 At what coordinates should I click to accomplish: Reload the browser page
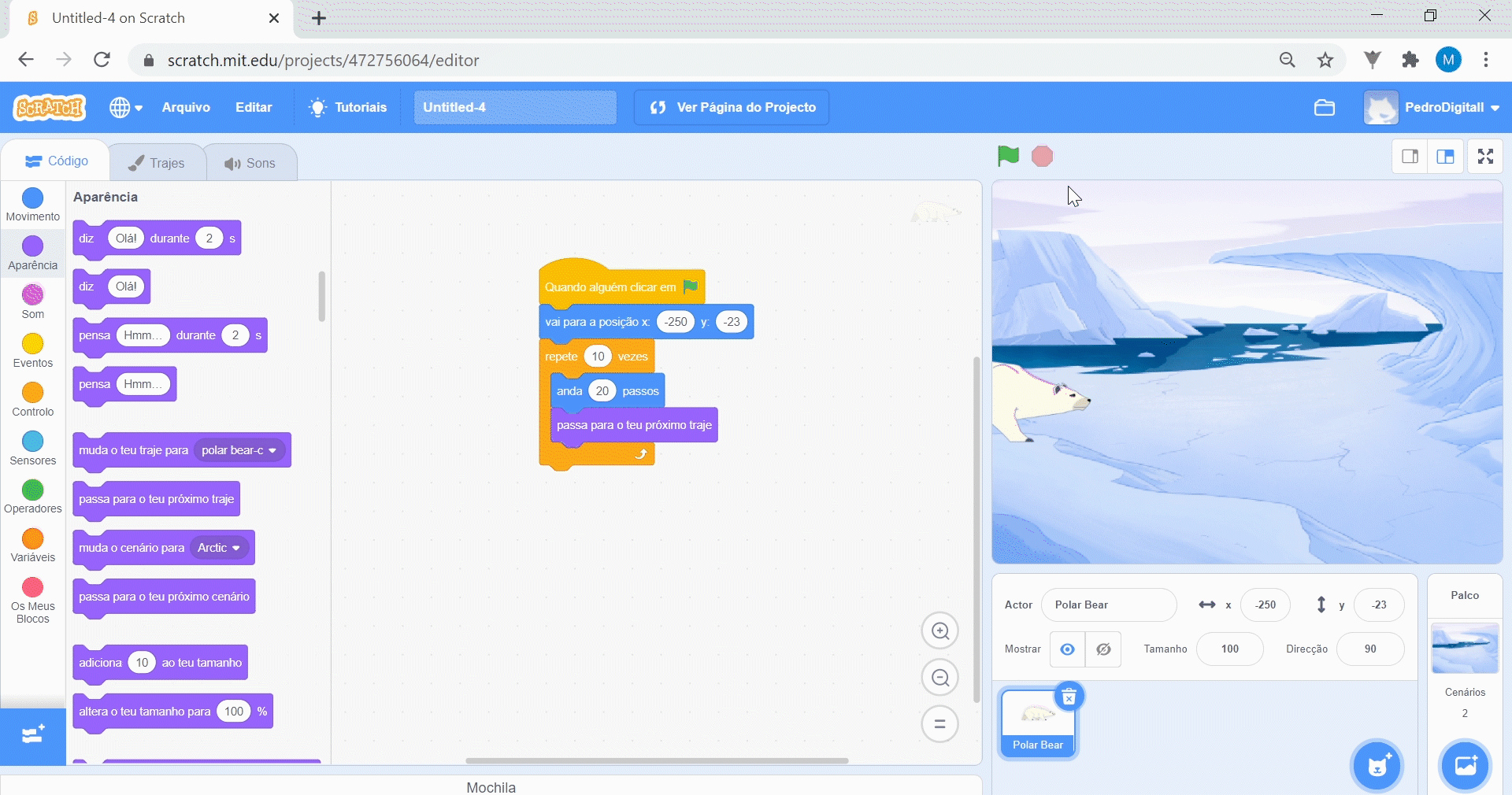coord(102,60)
